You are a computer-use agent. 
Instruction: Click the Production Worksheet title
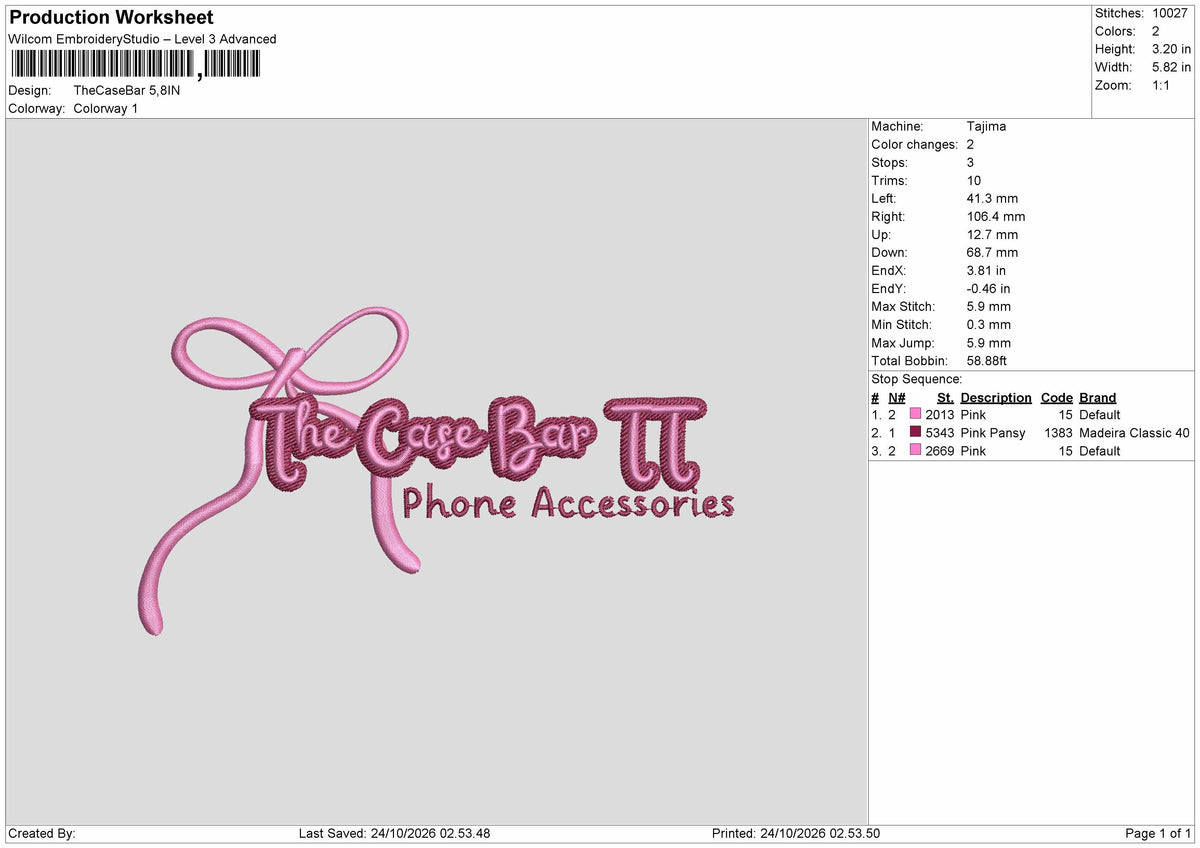[x=111, y=18]
